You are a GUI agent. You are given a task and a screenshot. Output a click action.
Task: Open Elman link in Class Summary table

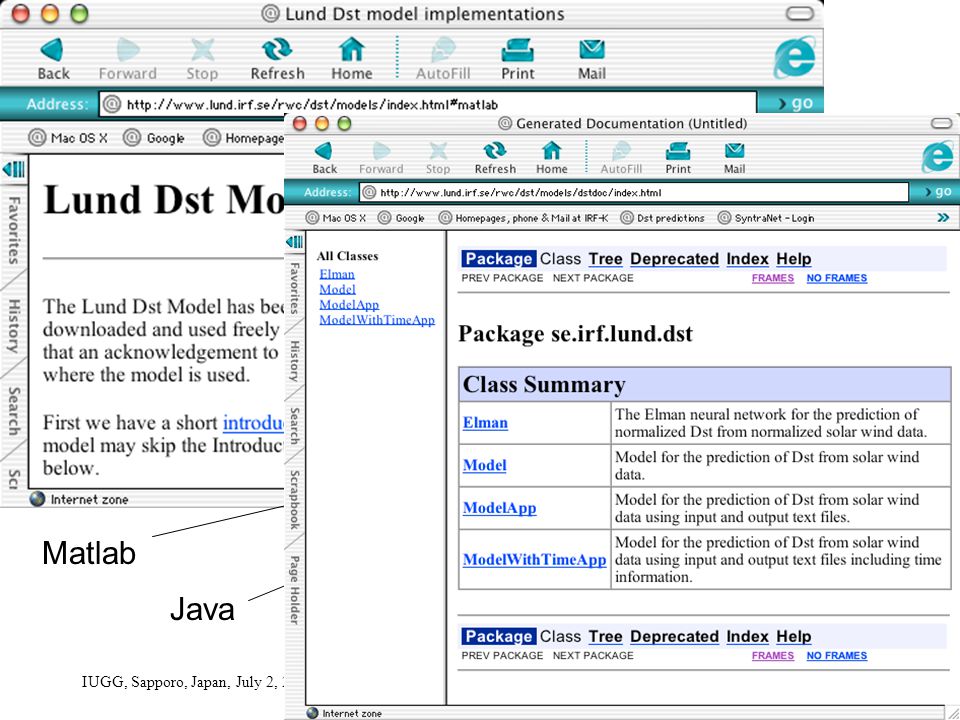point(486,422)
